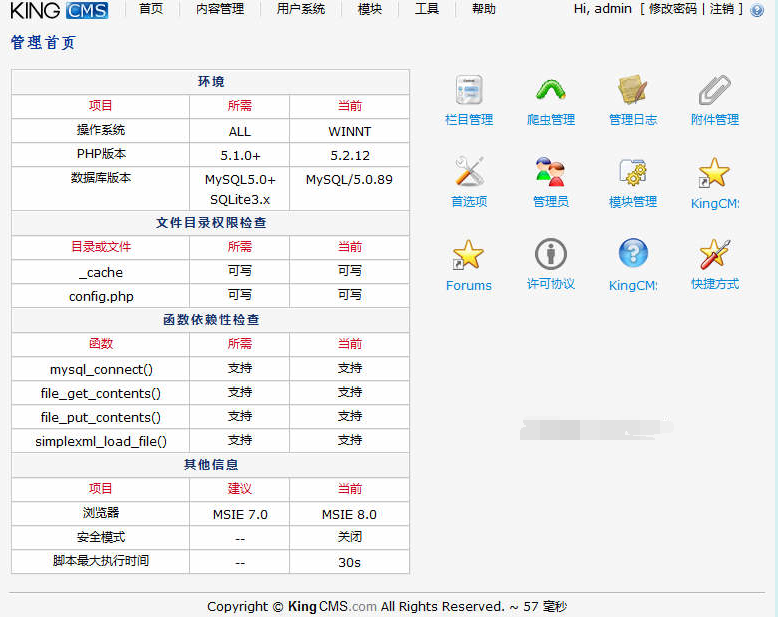The width and height of the screenshot is (778, 617).
Task: Click the 操作系统 row label
Action: point(101,130)
